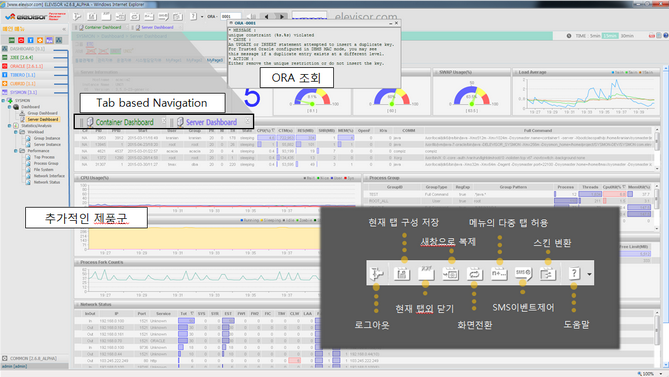Select the MyPage0 sub-tab
Screen dimensions: 669x377
click(x=215, y=61)
